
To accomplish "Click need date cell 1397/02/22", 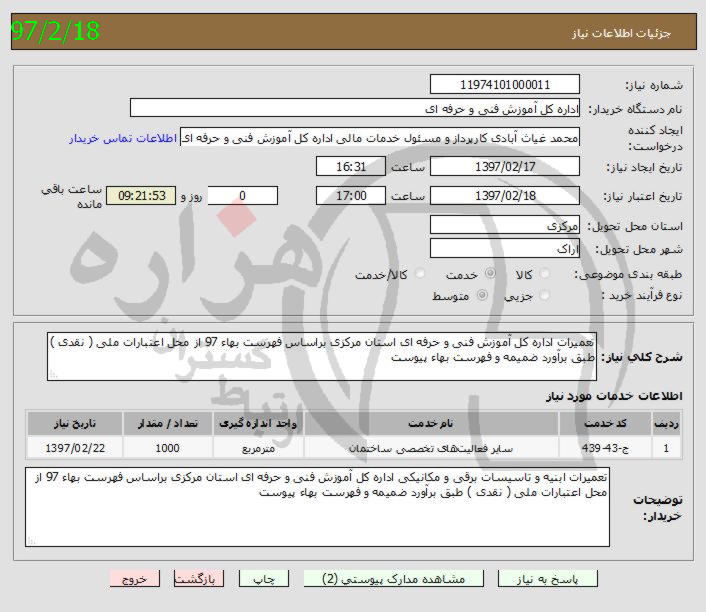I will [x=75, y=448].
